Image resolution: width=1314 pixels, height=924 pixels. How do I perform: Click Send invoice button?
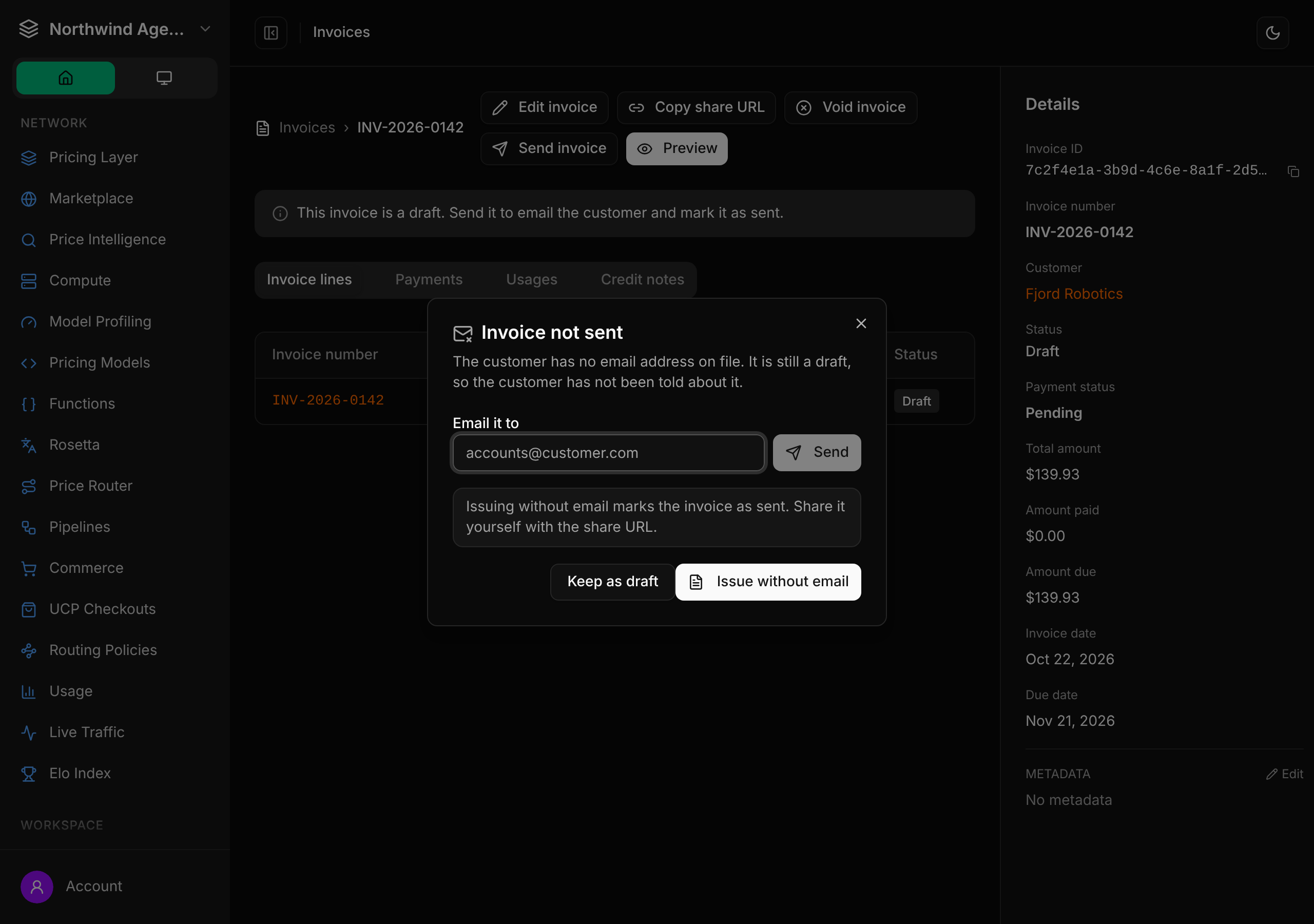tap(549, 149)
